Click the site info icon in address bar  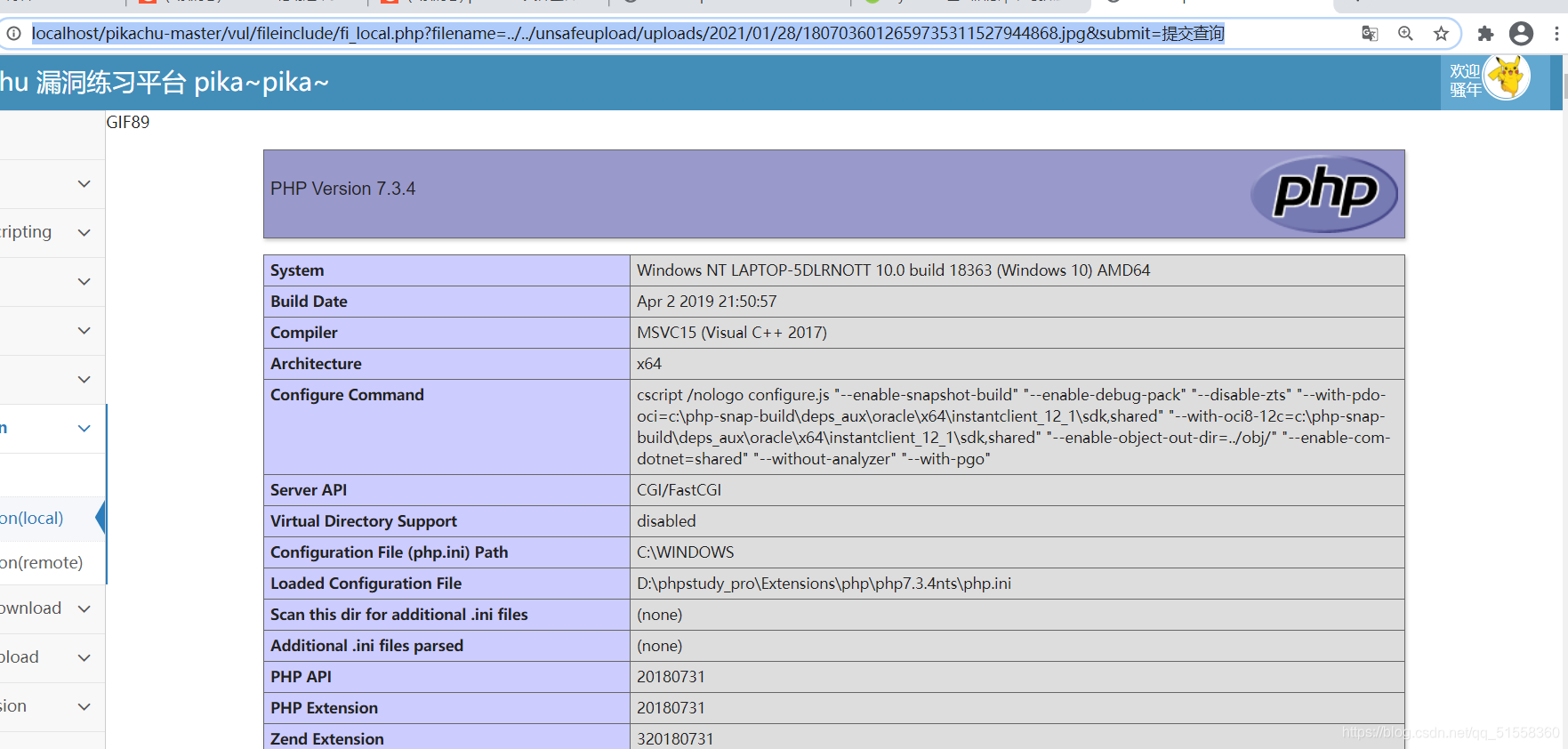(13, 34)
